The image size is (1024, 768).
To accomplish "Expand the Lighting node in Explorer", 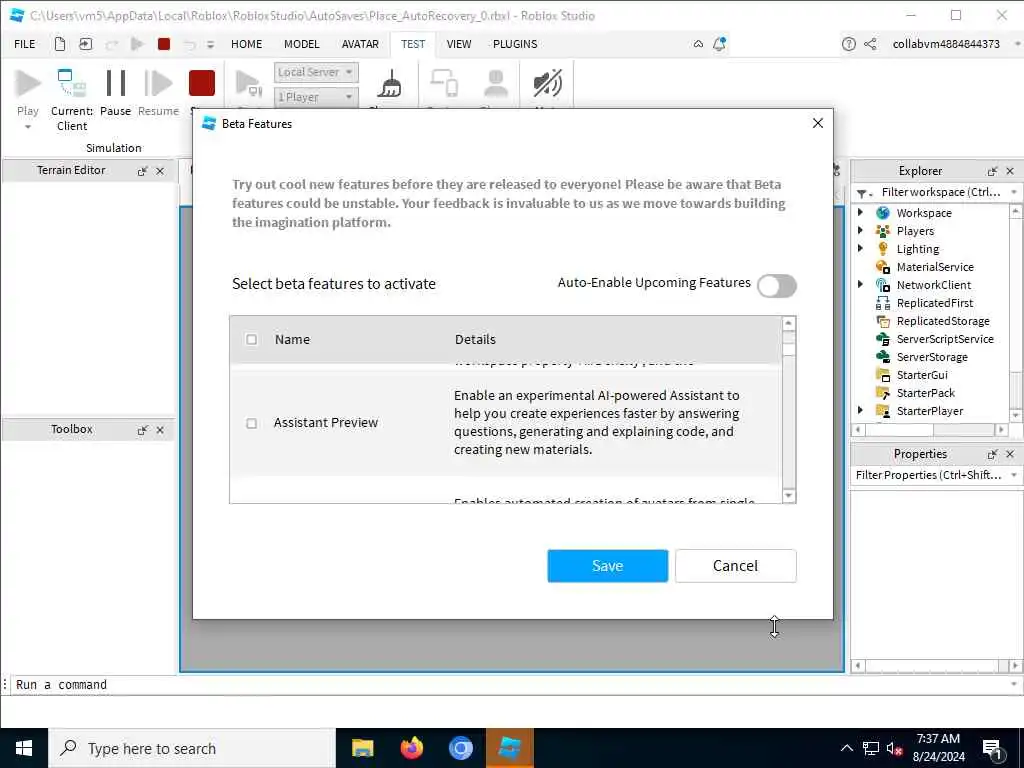I will (861, 248).
